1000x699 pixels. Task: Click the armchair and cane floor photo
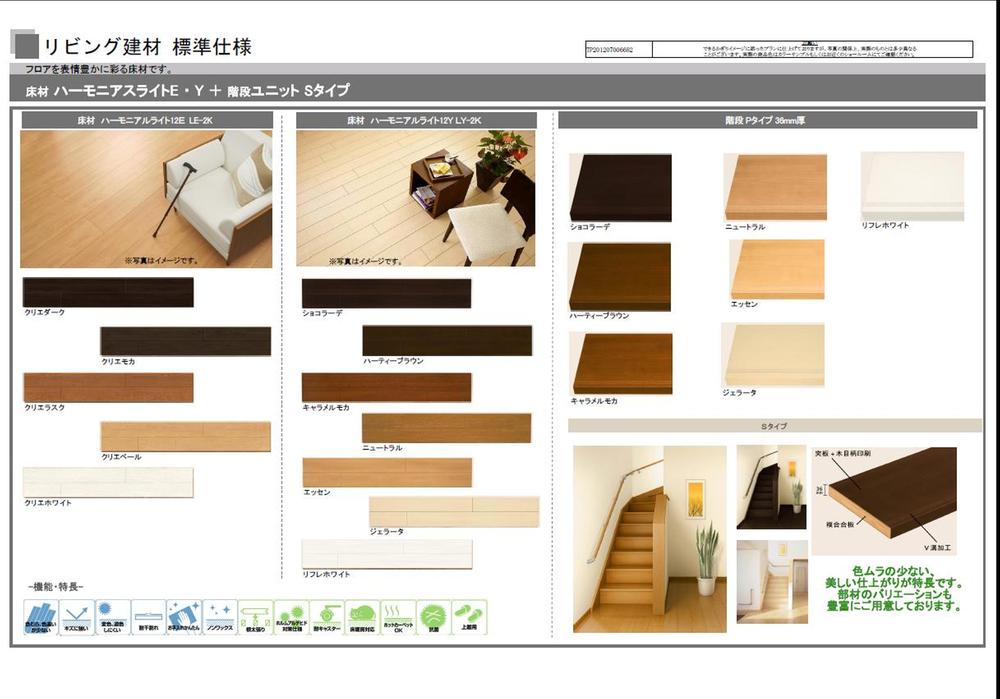[x=146, y=199]
